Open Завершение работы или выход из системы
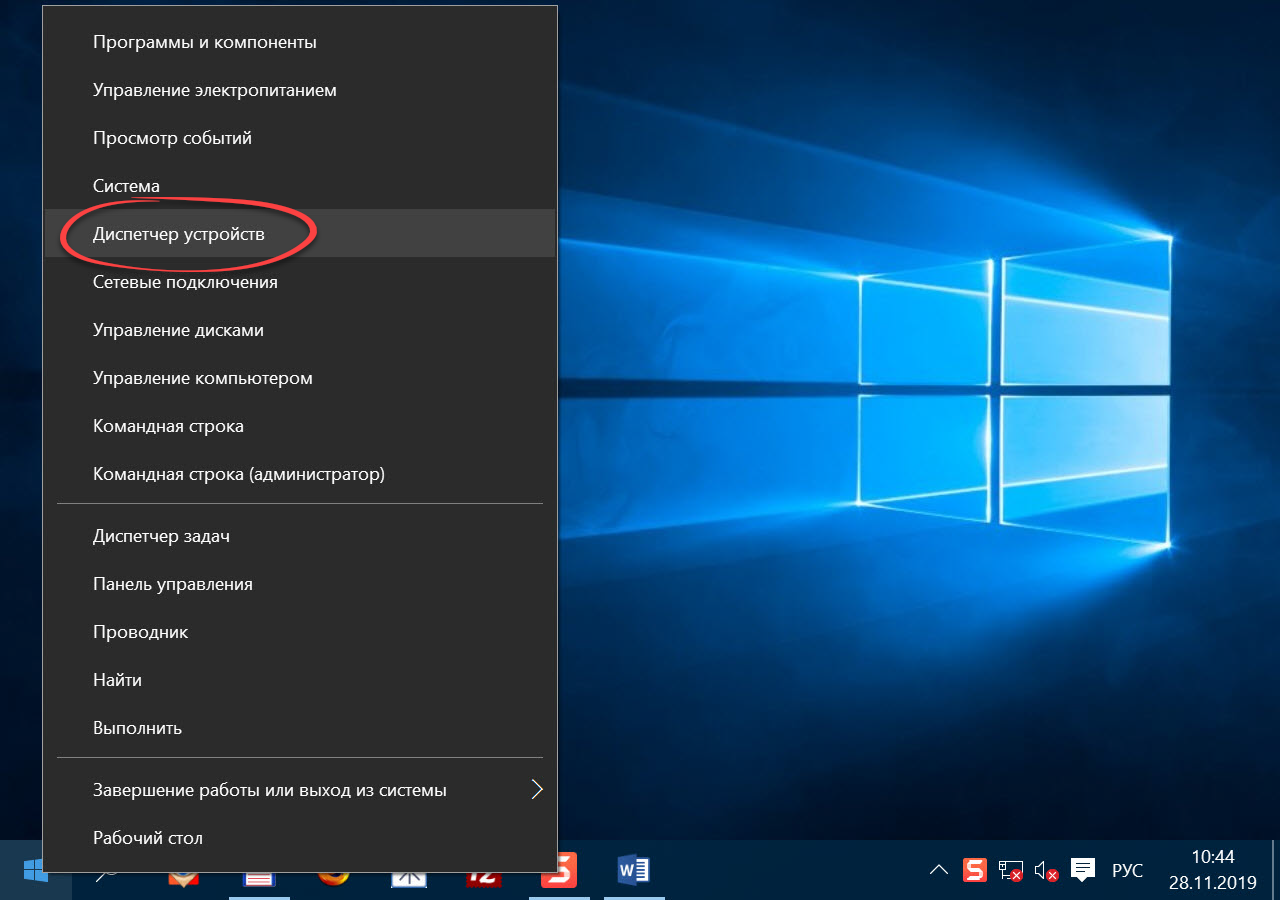The height and width of the screenshot is (900, 1280). pyautogui.click(x=300, y=790)
